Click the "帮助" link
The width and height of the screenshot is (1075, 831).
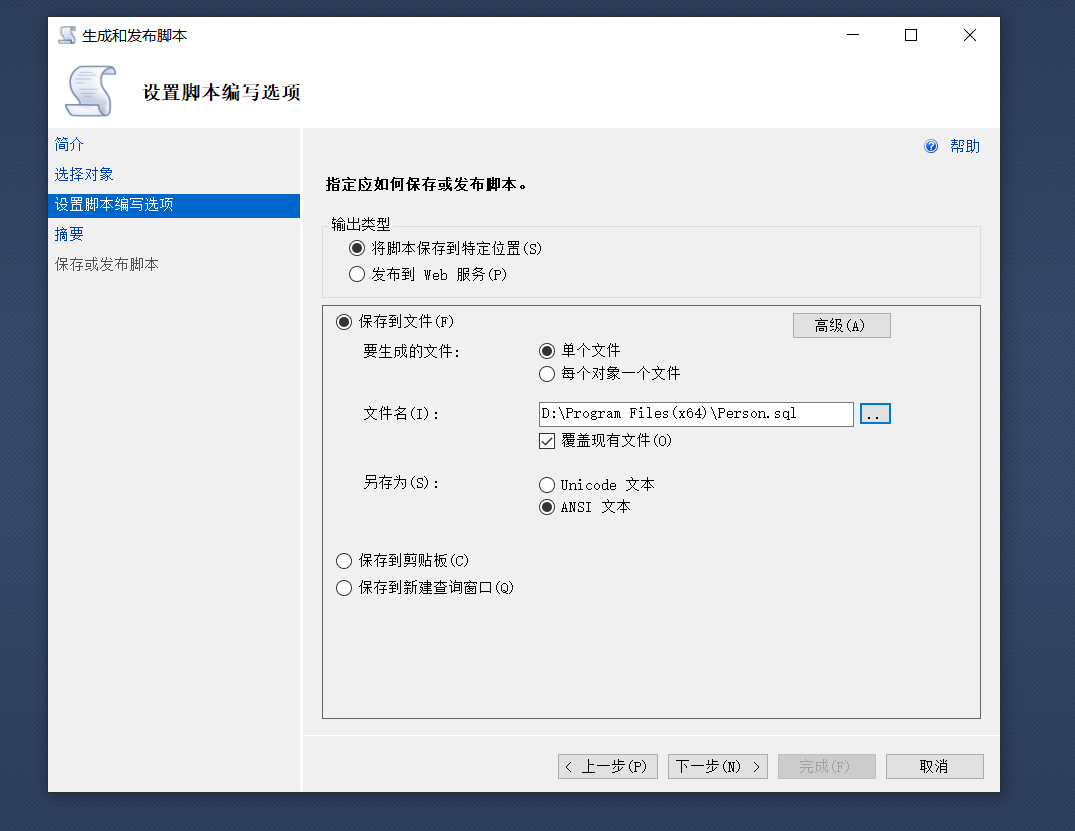[x=964, y=145]
